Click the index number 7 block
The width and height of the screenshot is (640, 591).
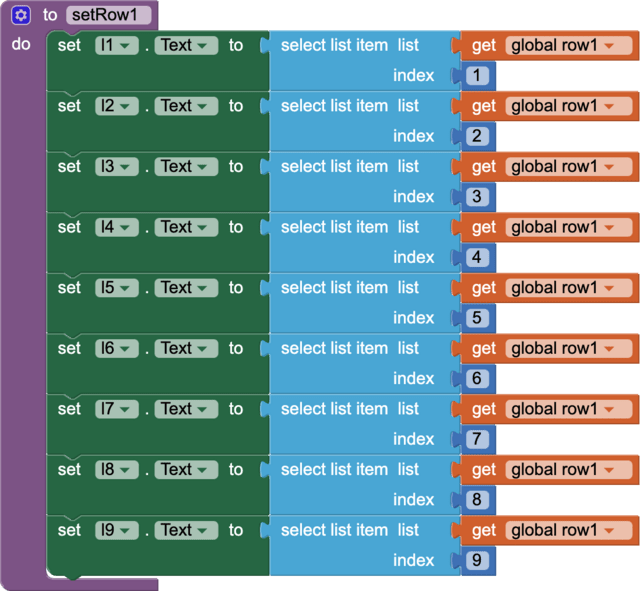477,439
